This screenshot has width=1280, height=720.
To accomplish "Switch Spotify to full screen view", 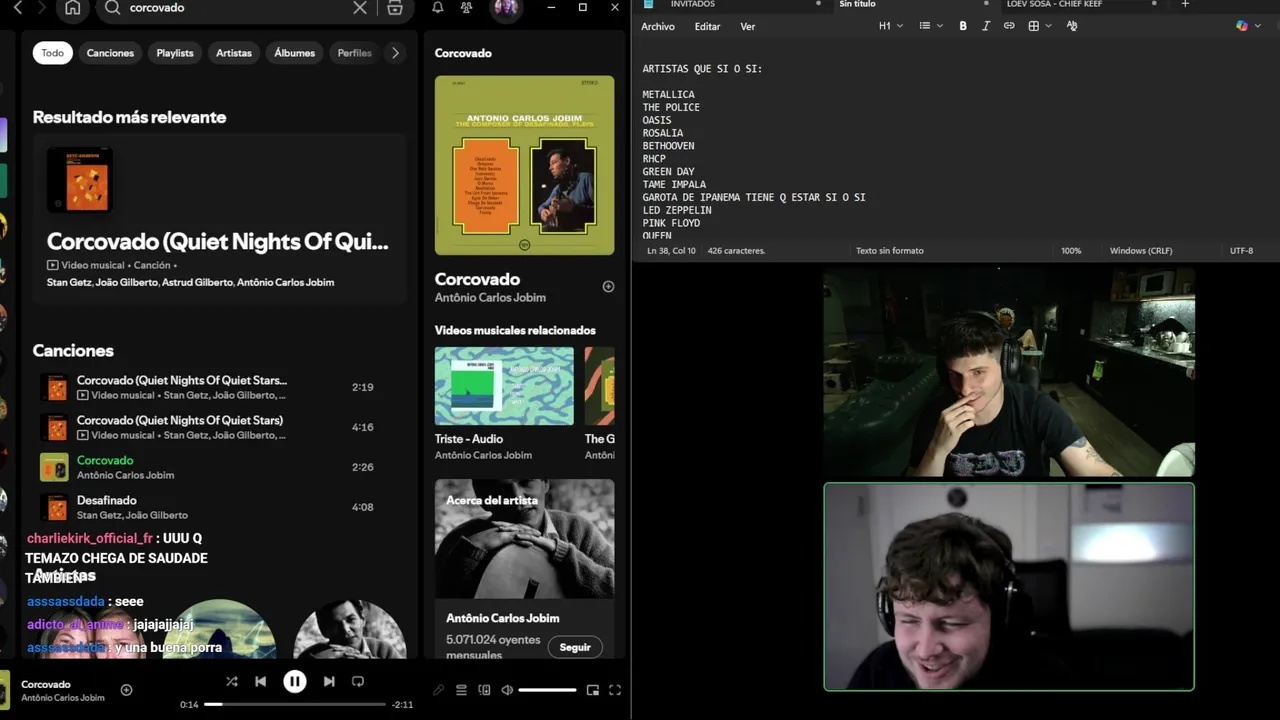I will [615, 690].
